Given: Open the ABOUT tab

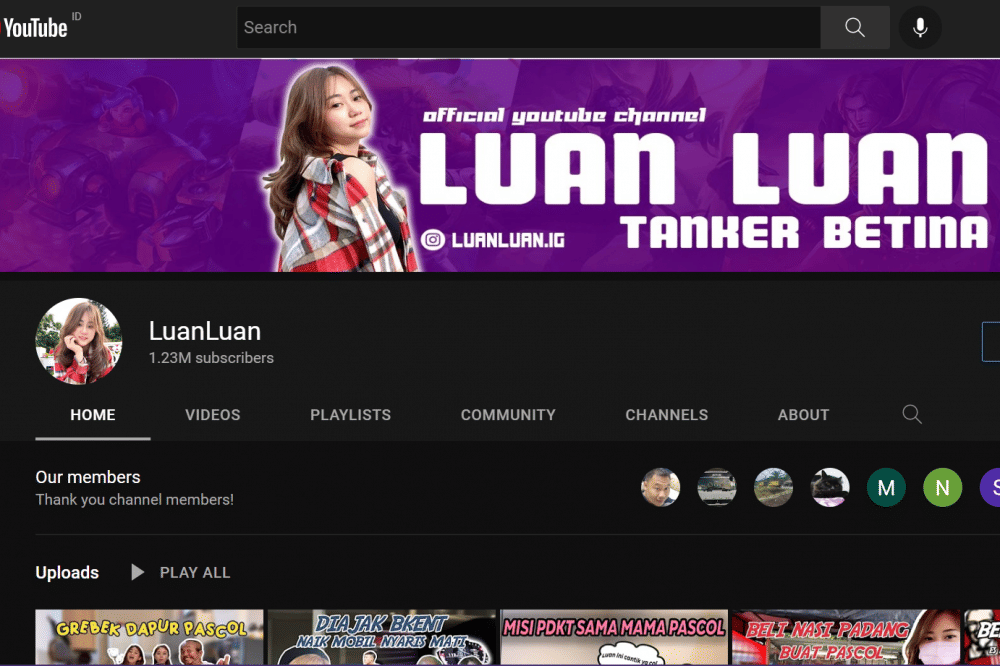Looking at the screenshot, I should pyautogui.click(x=803, y=414).
